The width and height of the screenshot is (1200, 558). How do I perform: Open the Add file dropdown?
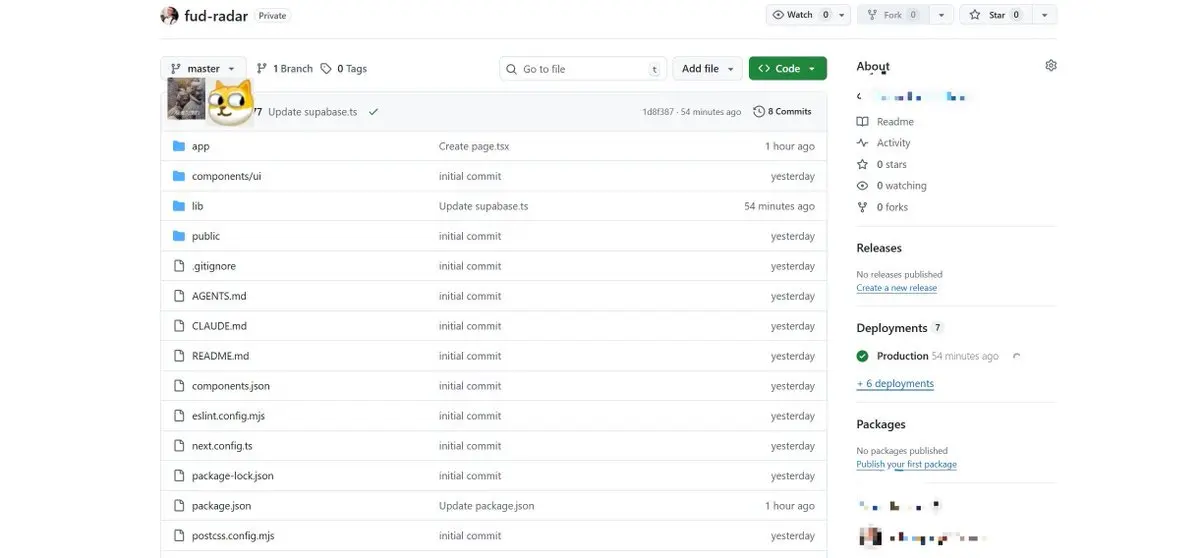(707, 69)
